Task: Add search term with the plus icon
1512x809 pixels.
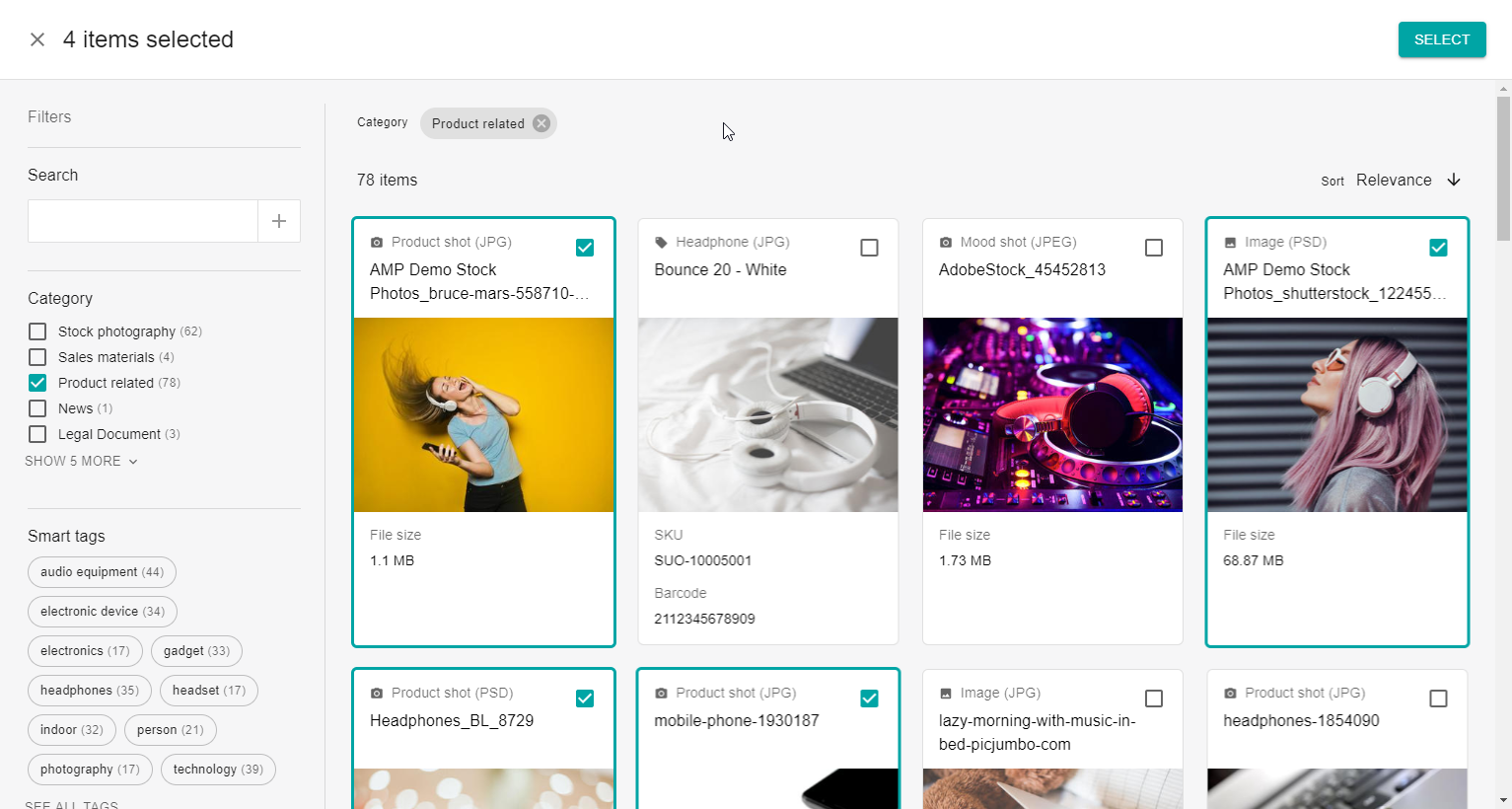Action: coord(279,221)
